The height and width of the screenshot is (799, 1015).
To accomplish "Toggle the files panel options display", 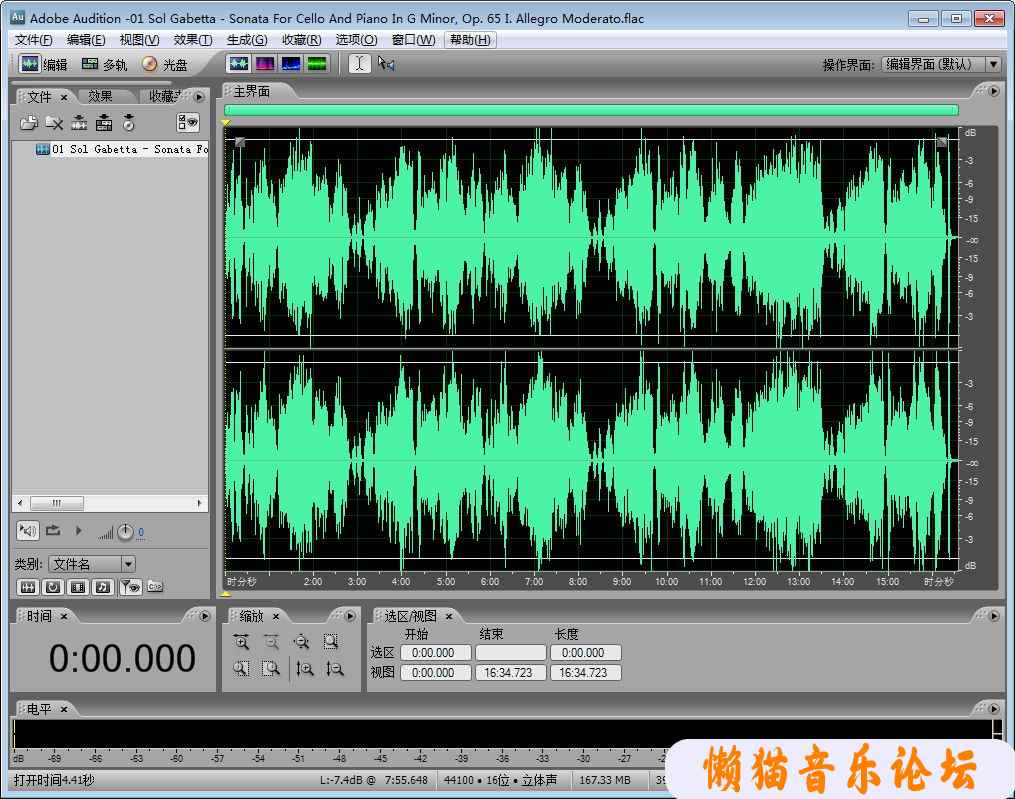I will pyautogui.click(x=188, y=122).
